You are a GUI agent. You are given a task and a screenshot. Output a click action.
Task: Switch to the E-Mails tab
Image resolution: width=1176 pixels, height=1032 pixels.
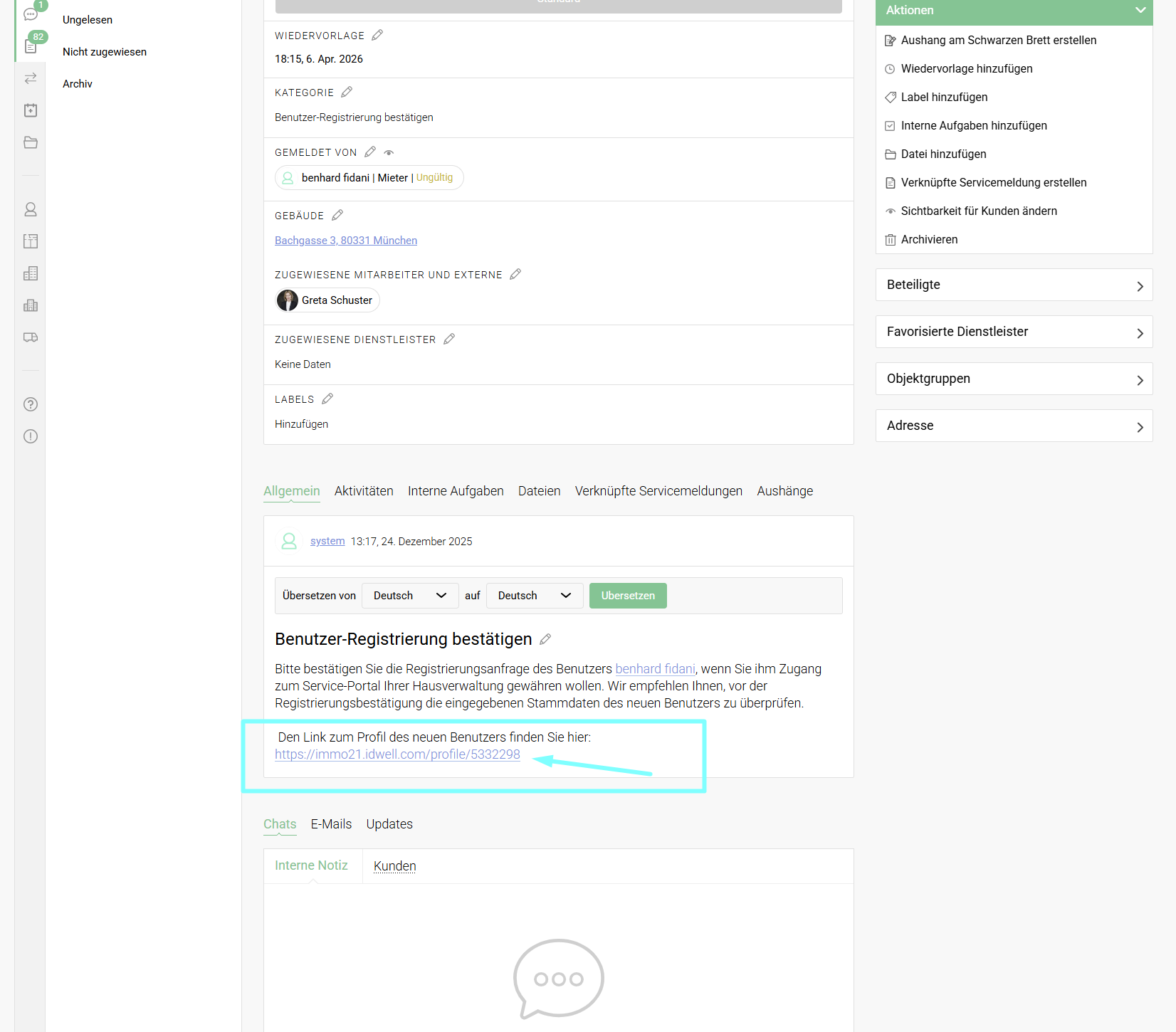(x=331, y=824)
